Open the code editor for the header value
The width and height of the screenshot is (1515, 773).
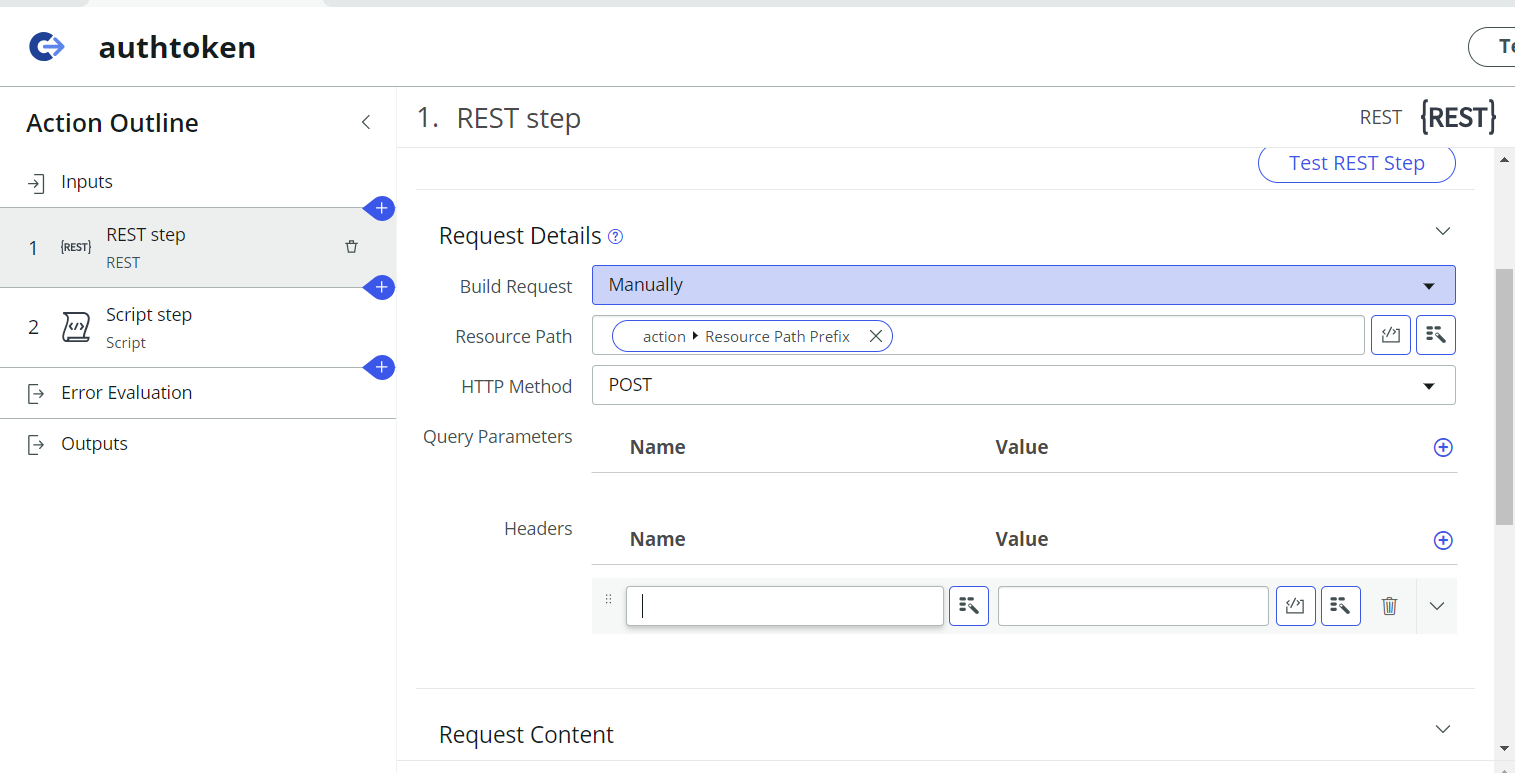tap(1295, 605)
